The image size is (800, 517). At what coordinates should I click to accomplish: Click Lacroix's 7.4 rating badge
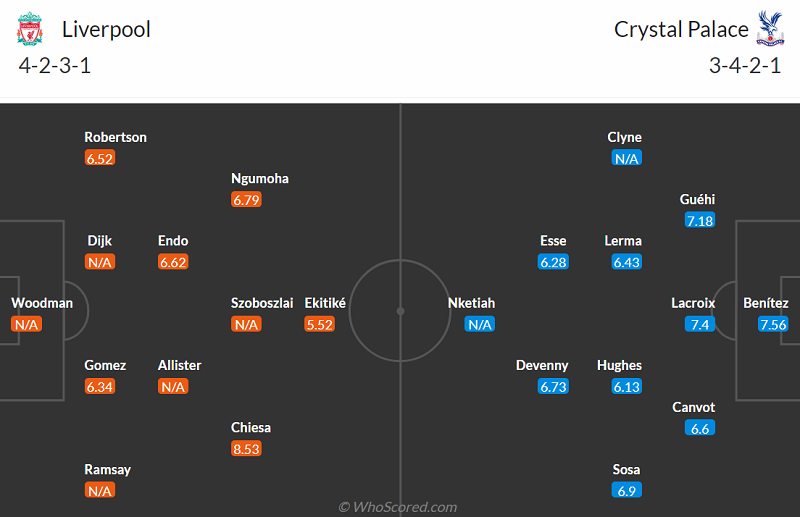698,324
